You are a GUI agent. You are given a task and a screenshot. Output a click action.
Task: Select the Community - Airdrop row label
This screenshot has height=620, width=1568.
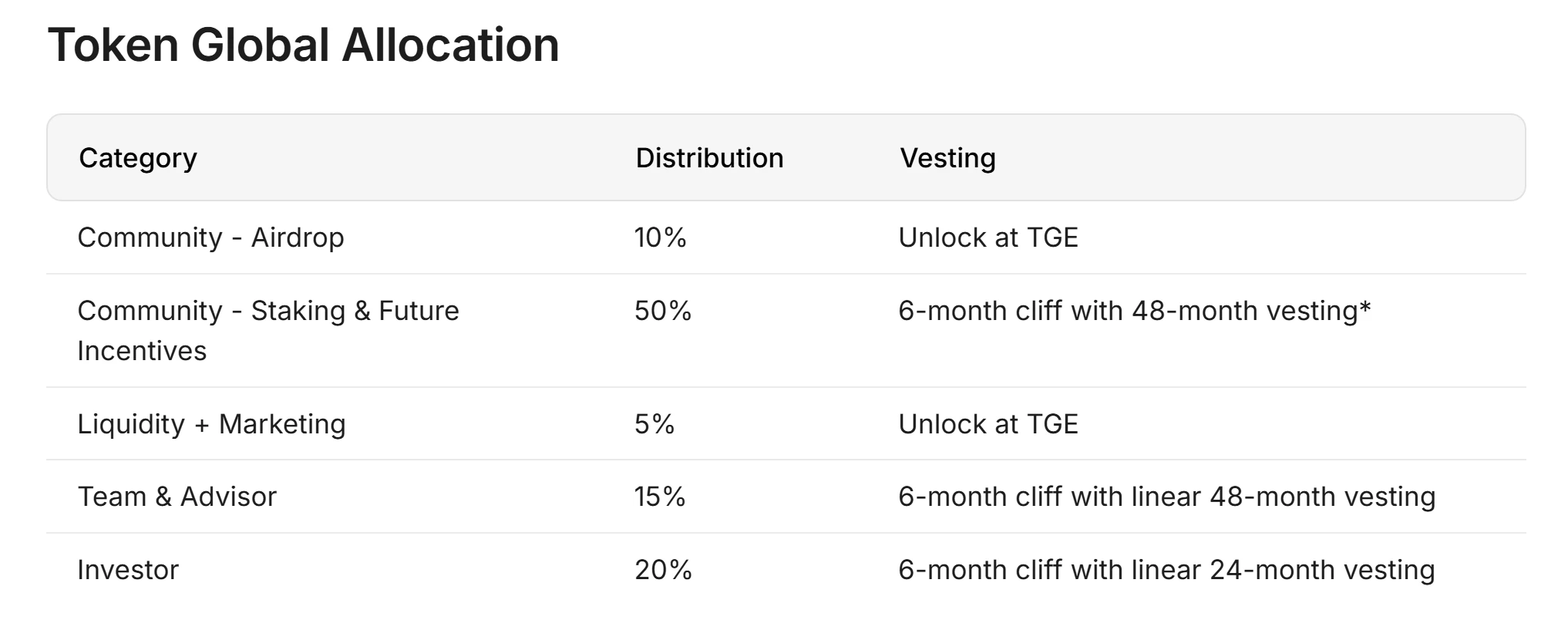pyautogui.click(x=210, y=238)
